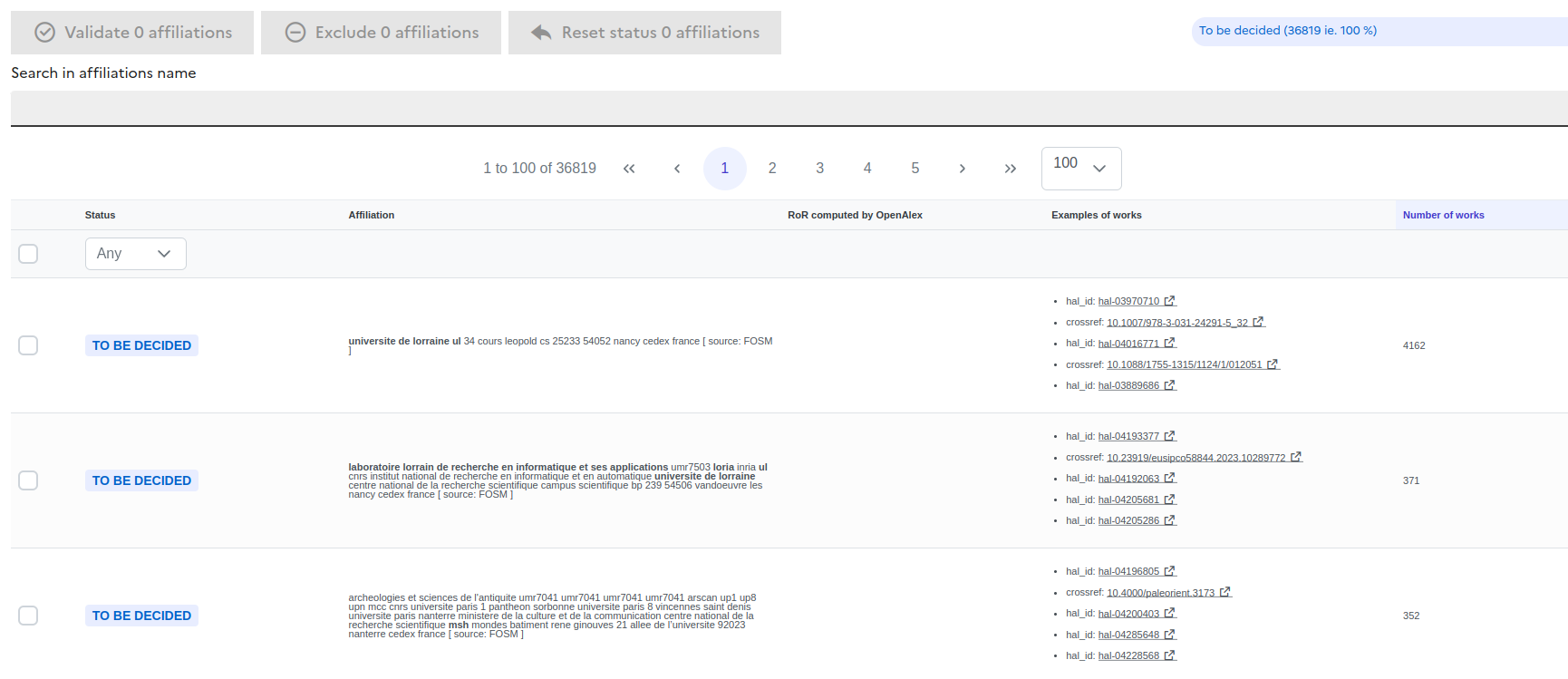Go to previous page using left chevron
This screenshot has width=1568, height=679.
coord(677,169)
